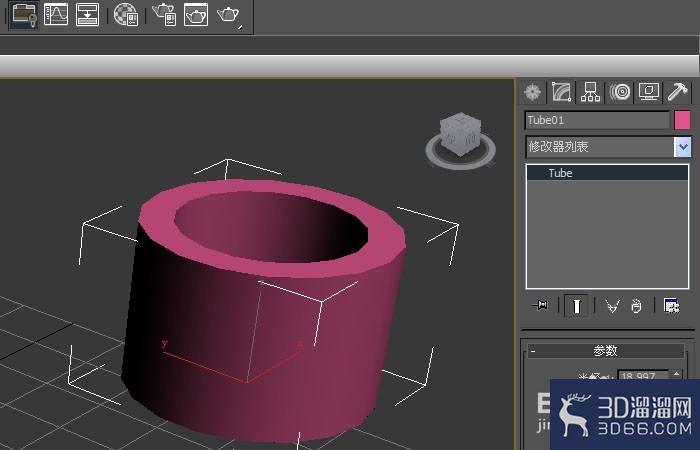This screenshot has width=700, height=450.
Task: Click the radius value field 18.997
Action: 643,376
